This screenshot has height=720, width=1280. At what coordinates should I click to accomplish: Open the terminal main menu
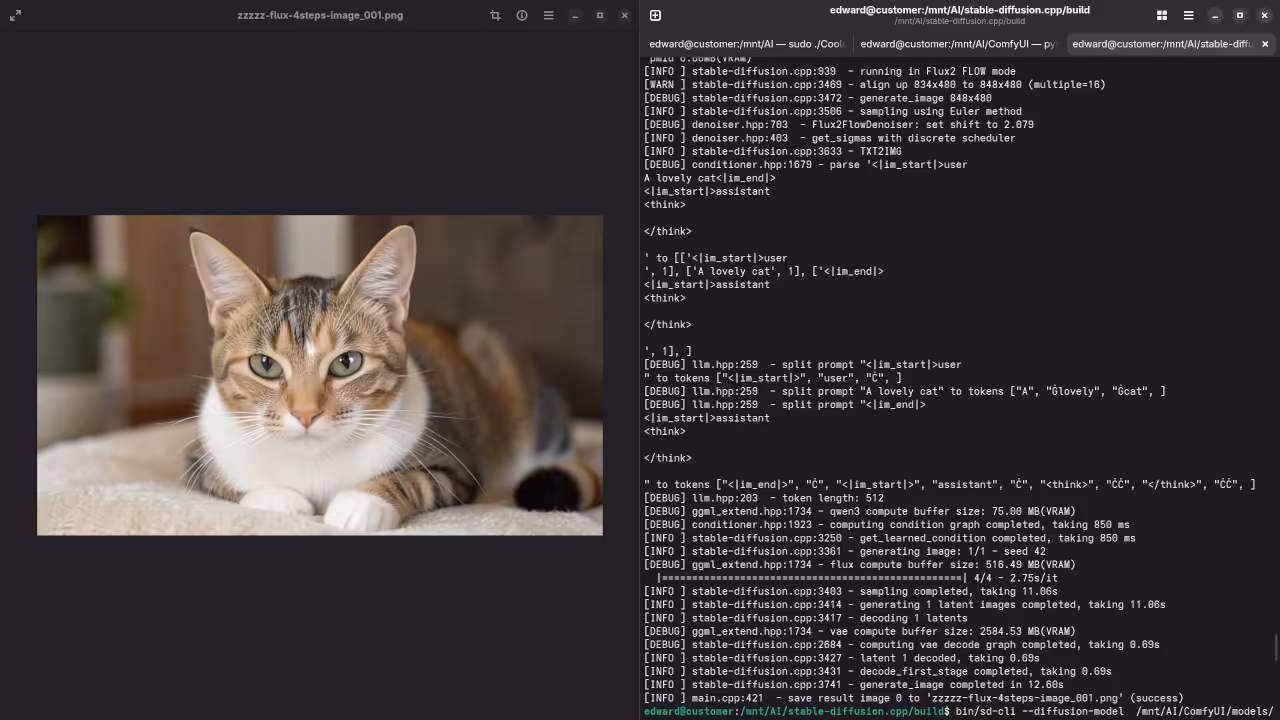[1188, 15]
